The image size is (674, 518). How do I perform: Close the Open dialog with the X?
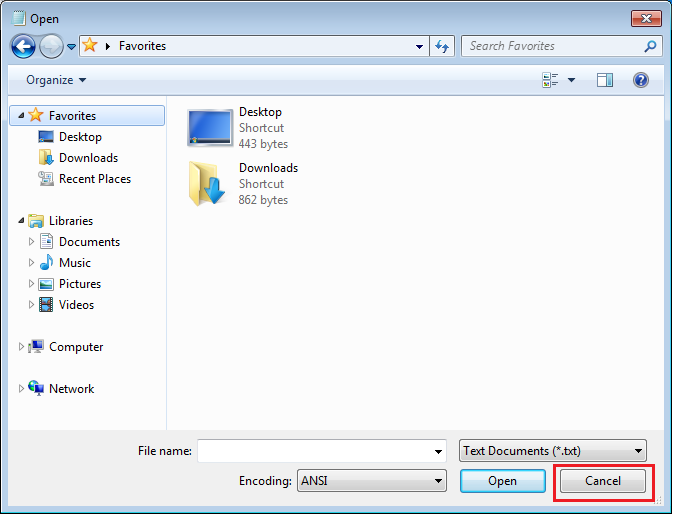[646, 18]
